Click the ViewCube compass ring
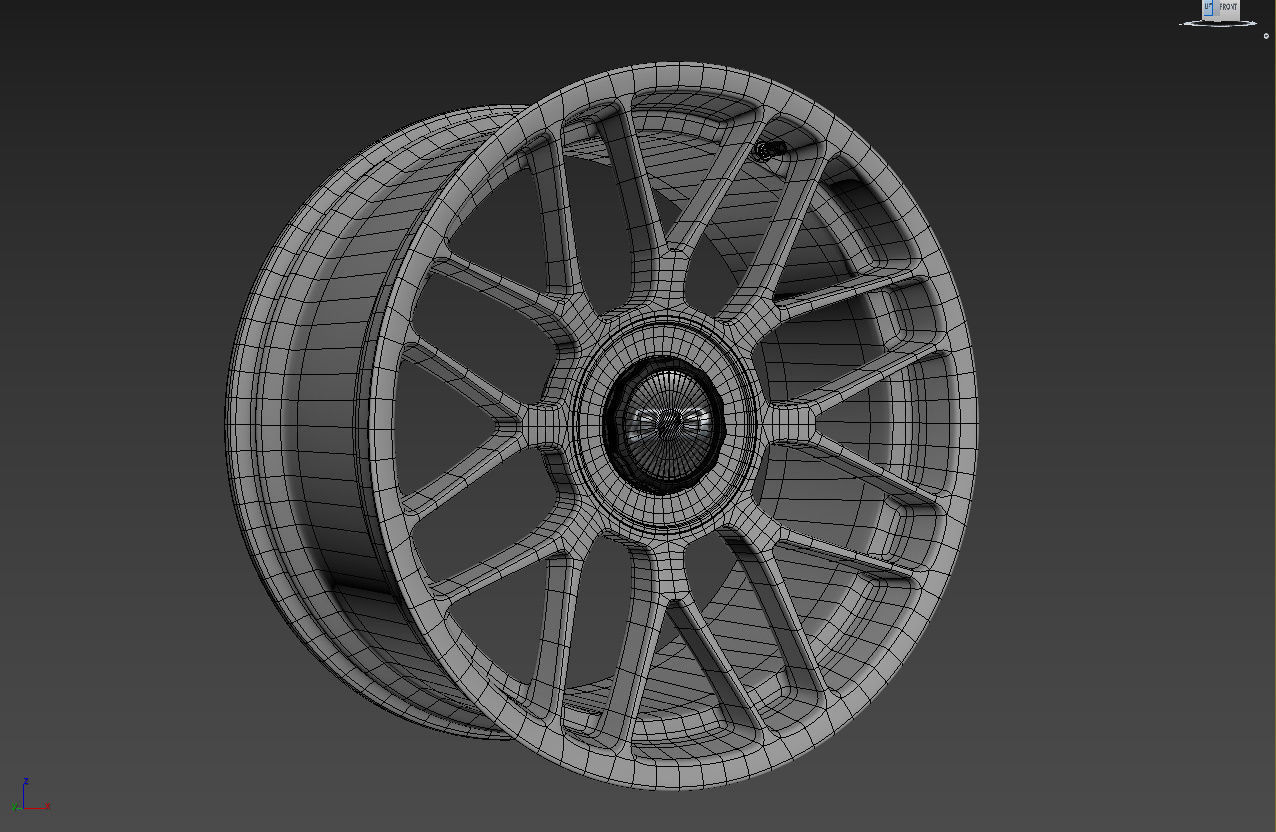 (1218, 24)
